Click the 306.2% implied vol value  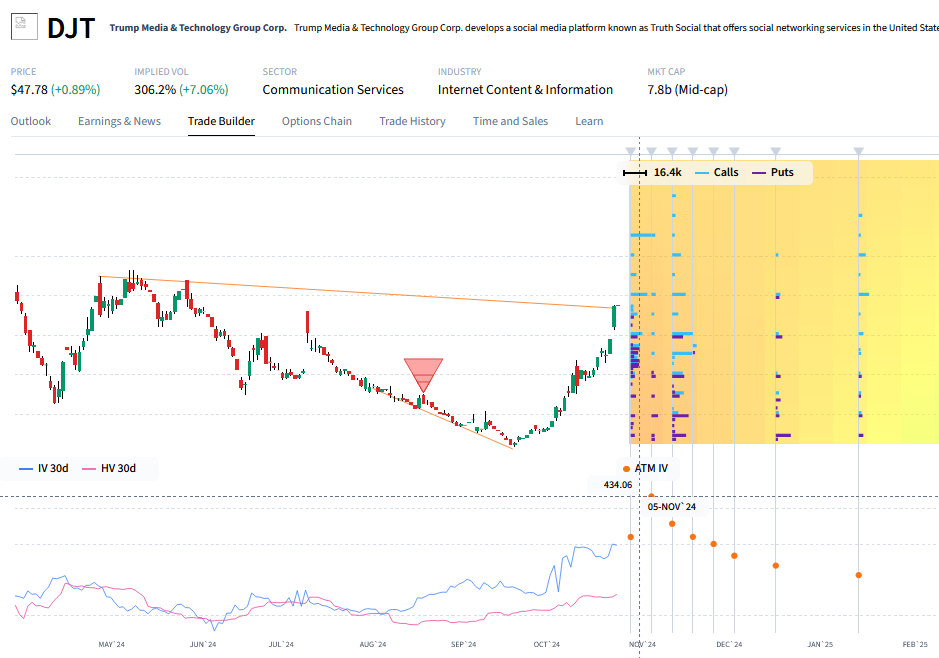pyautogui.click(x=155, y=90)
